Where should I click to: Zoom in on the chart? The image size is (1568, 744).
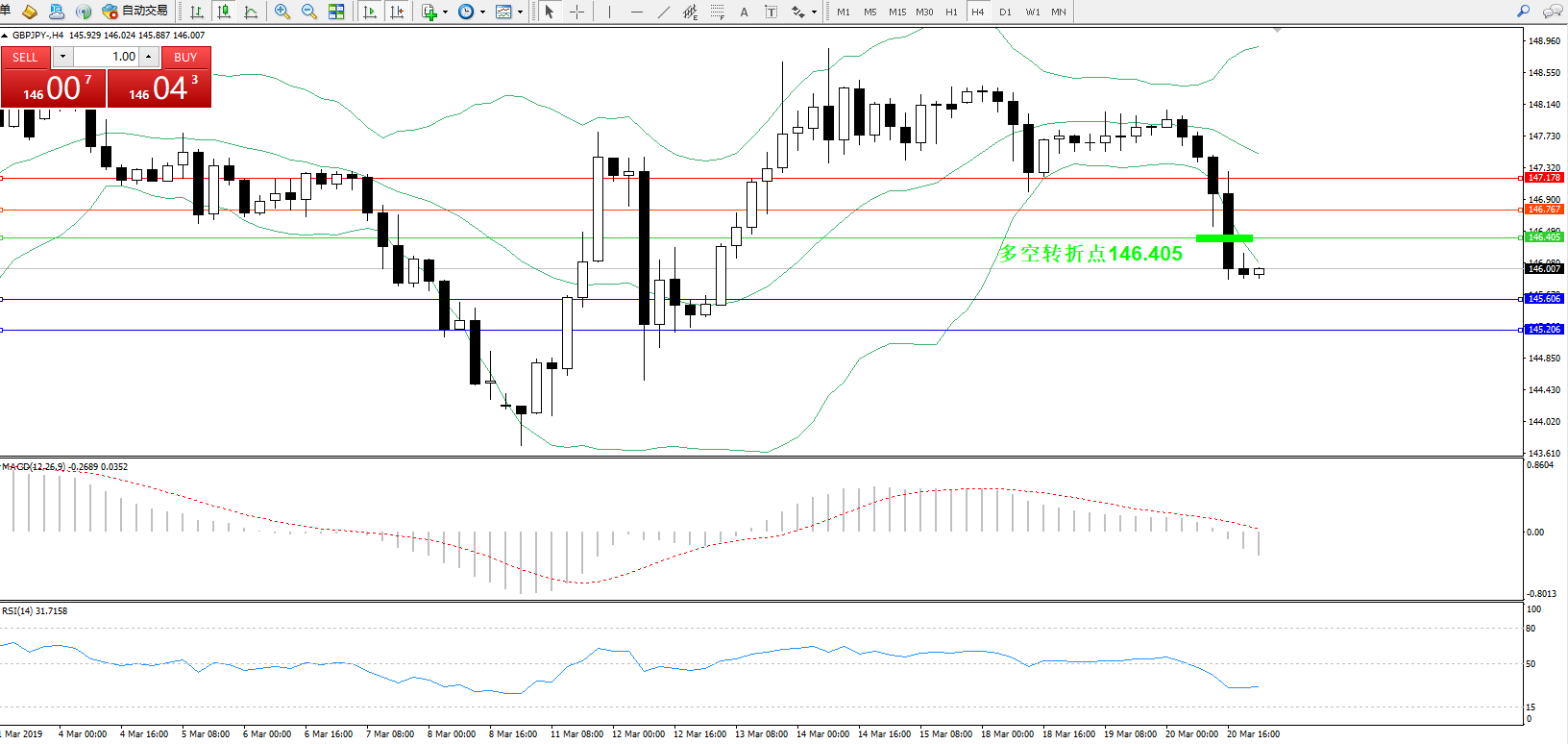click(282, 12)
